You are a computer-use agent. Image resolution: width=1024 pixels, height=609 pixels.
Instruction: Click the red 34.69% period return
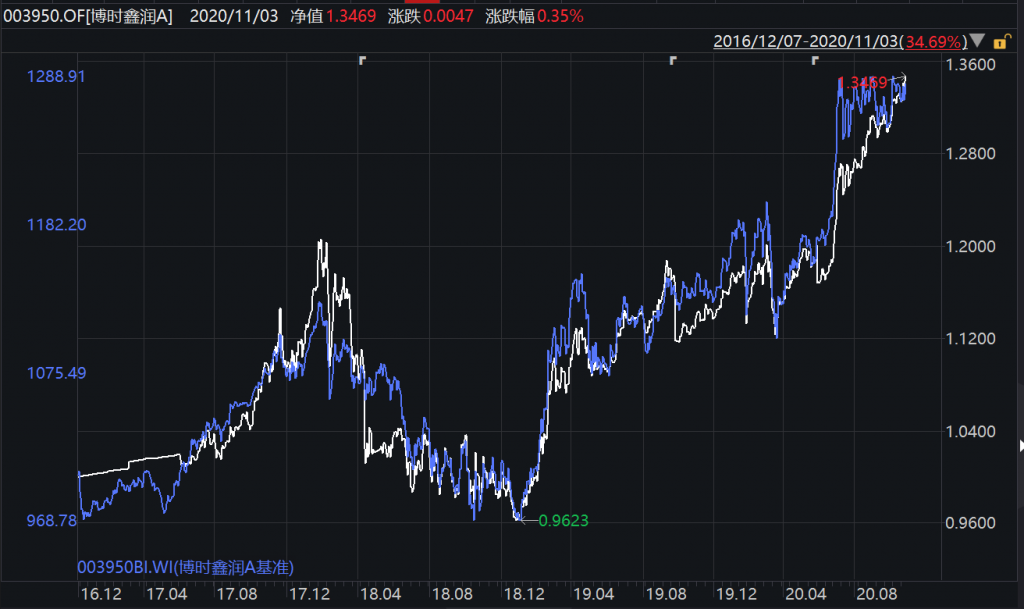[932, 42]
